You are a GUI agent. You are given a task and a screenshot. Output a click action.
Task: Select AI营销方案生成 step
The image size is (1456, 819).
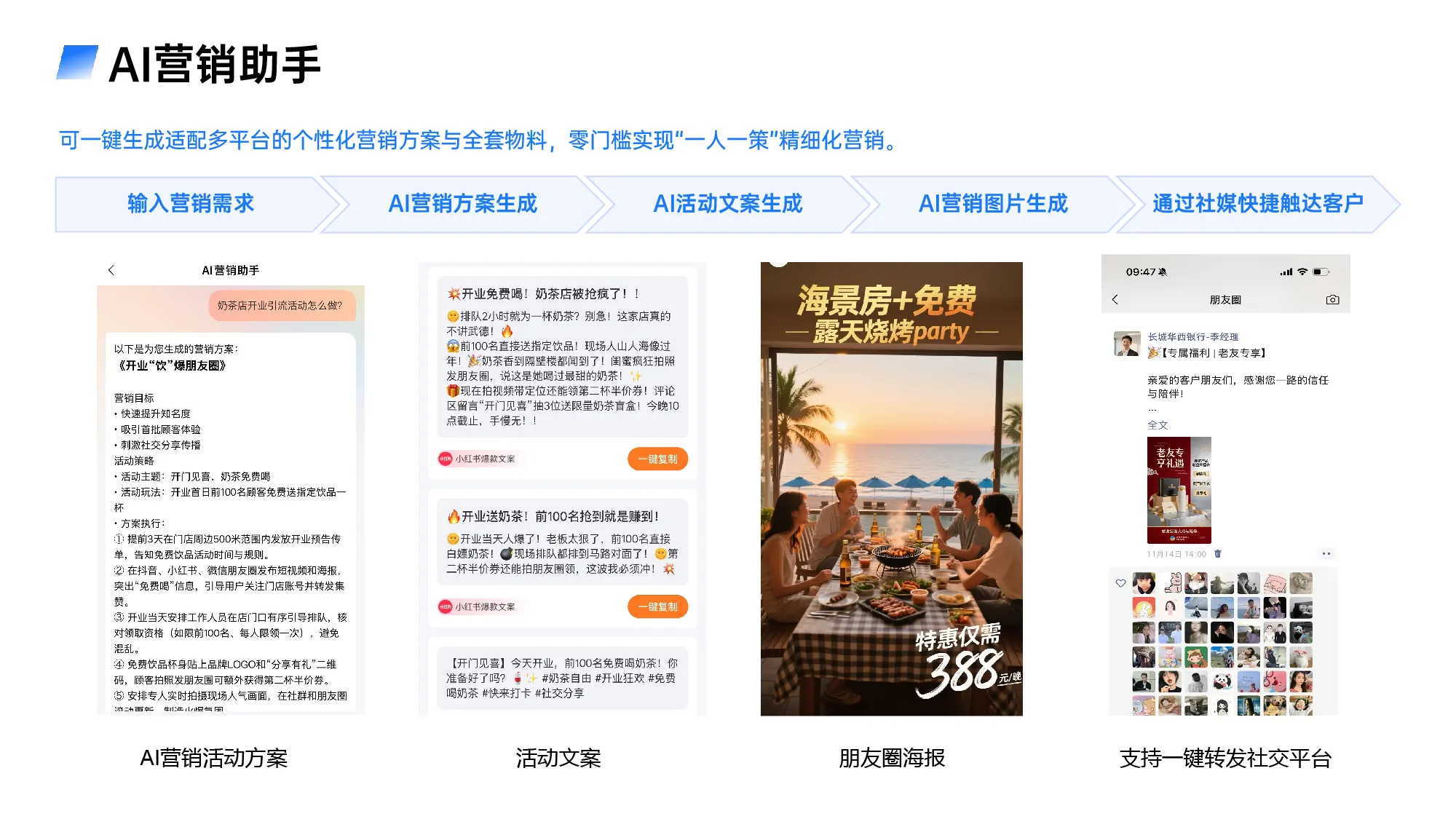[462, 204]
